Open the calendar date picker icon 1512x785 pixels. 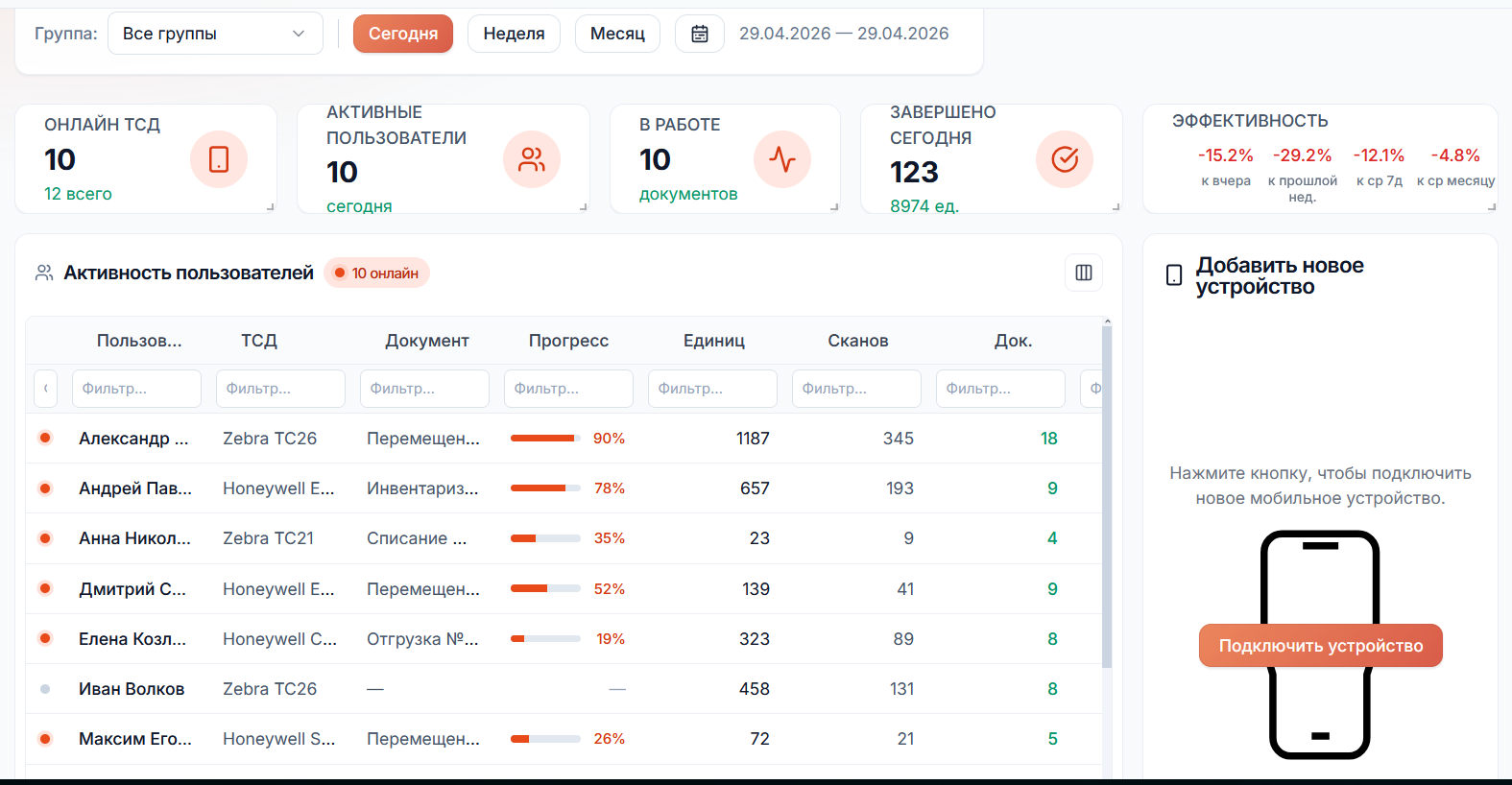pos(700,34)
